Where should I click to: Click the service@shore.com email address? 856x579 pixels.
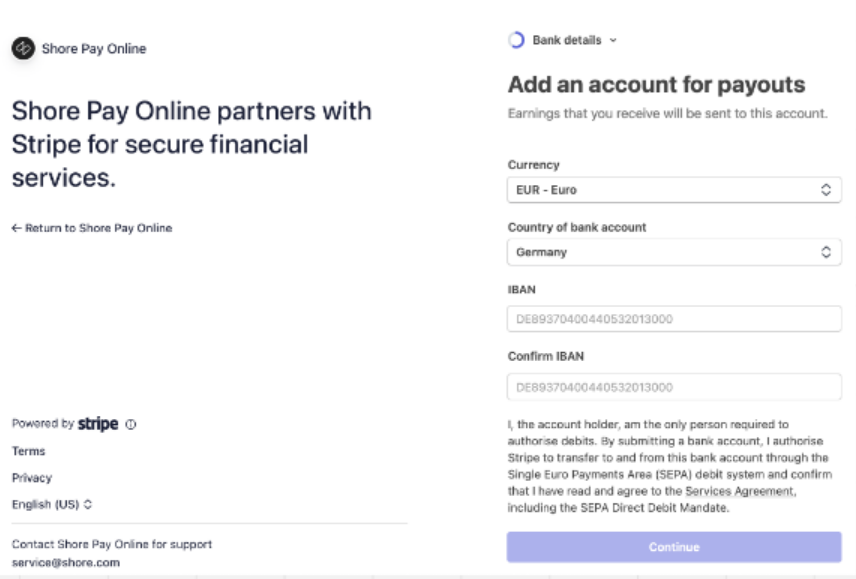pos(66,562)
